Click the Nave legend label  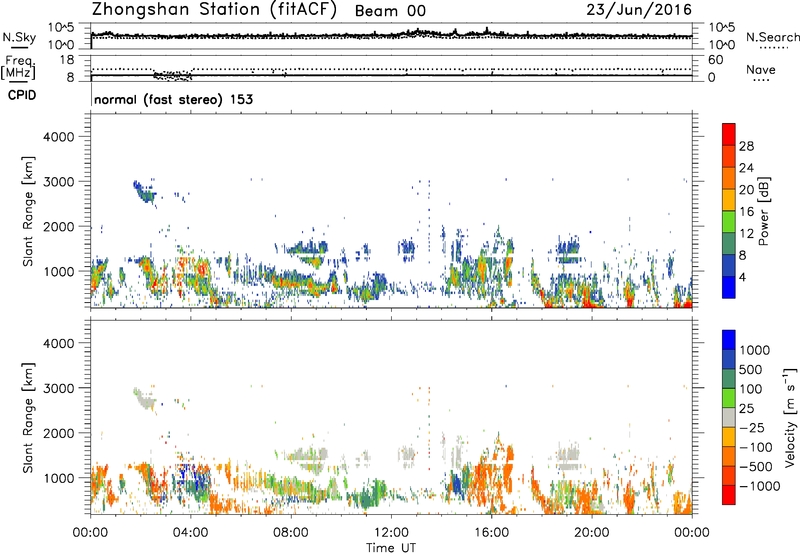[761, 69]
